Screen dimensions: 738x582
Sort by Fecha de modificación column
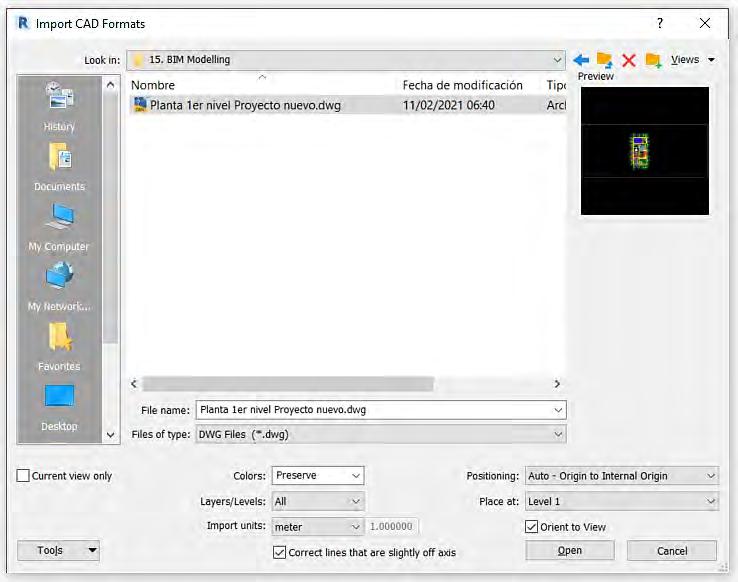click(462, 85)
